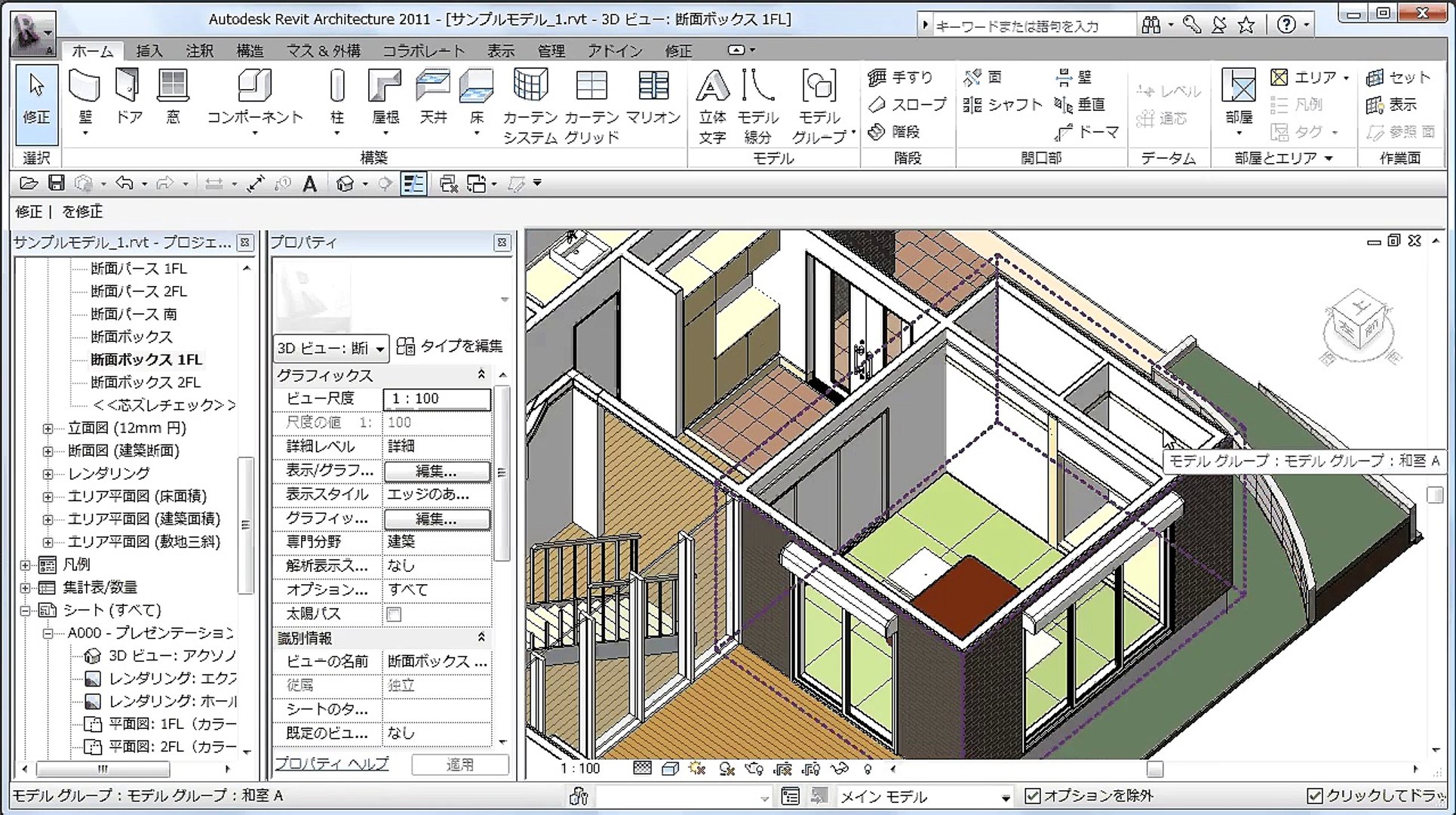The width and height of the screenshot is (1456, 815).
Task: Choose the 立体文字 (Model Text) tool
Action: [712, 106]
